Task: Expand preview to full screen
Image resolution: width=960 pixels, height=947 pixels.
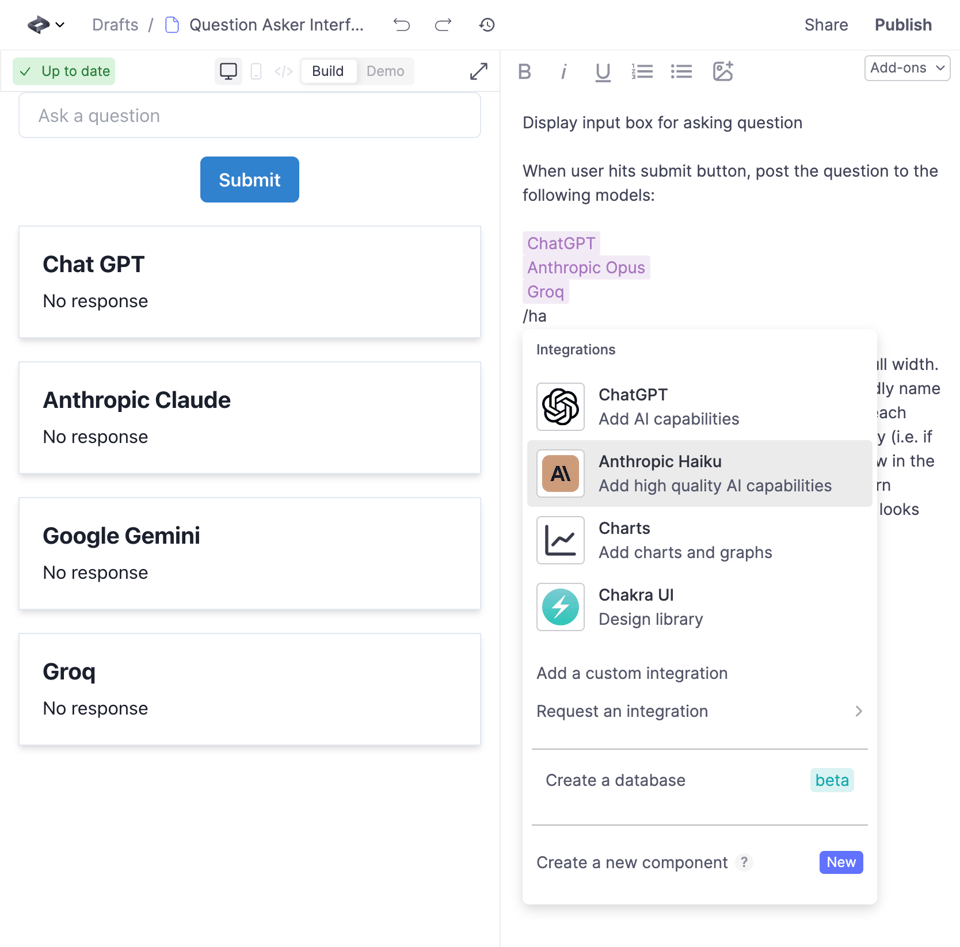Action: 479,71
